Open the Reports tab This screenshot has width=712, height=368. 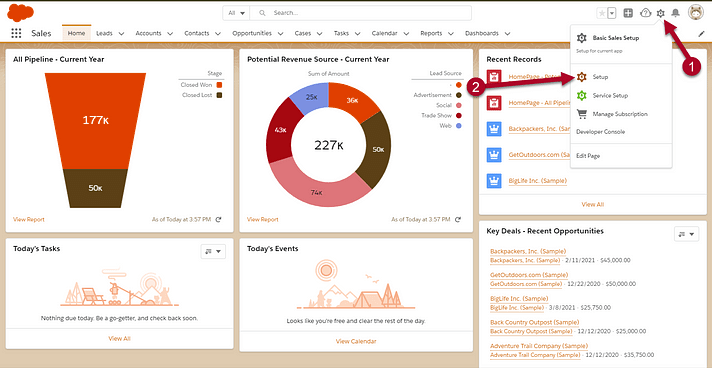click(431, 33)
